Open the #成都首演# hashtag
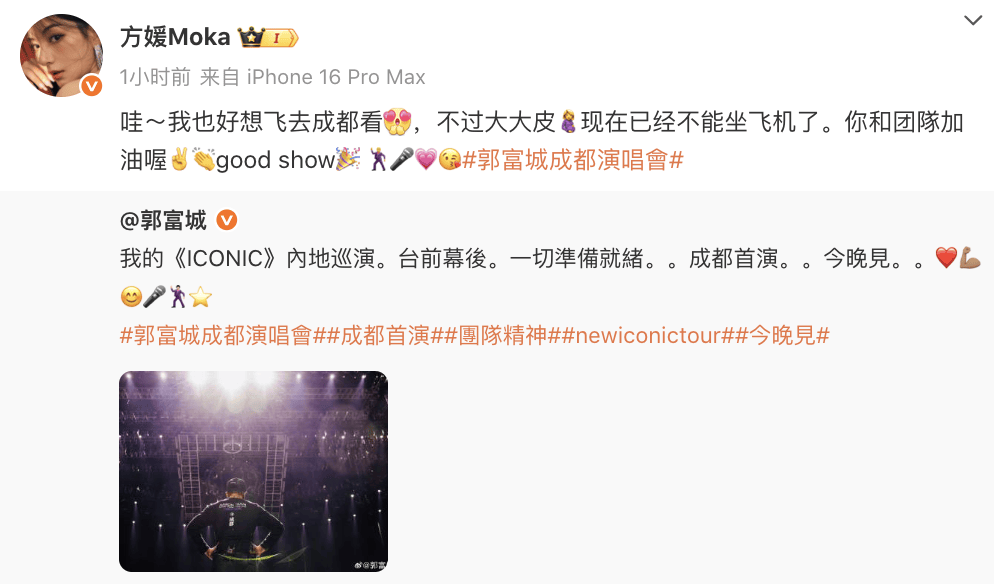 click(385, 335)
